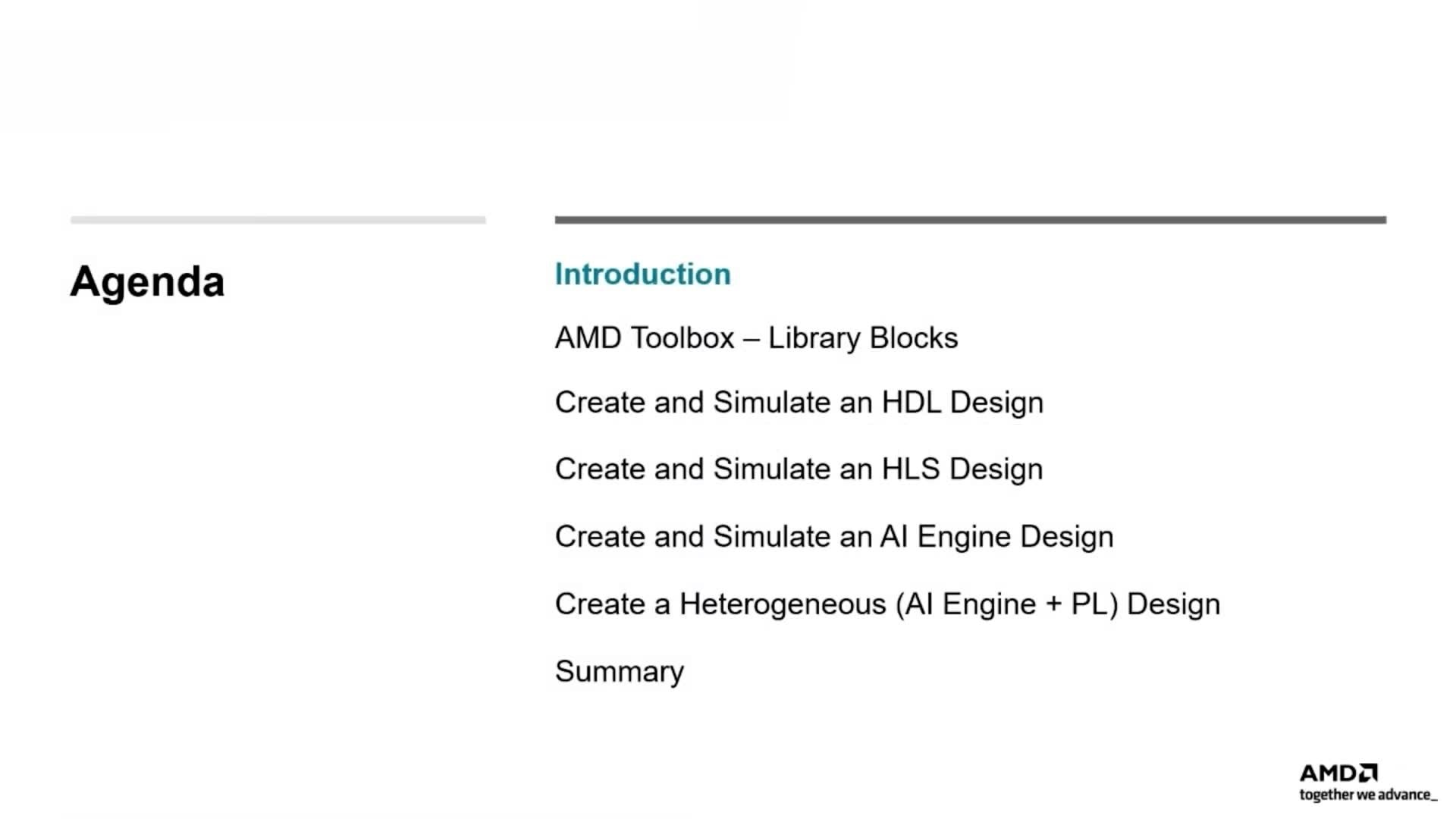Click the word Heterogeneous in agenda

[x=782, y=604]
